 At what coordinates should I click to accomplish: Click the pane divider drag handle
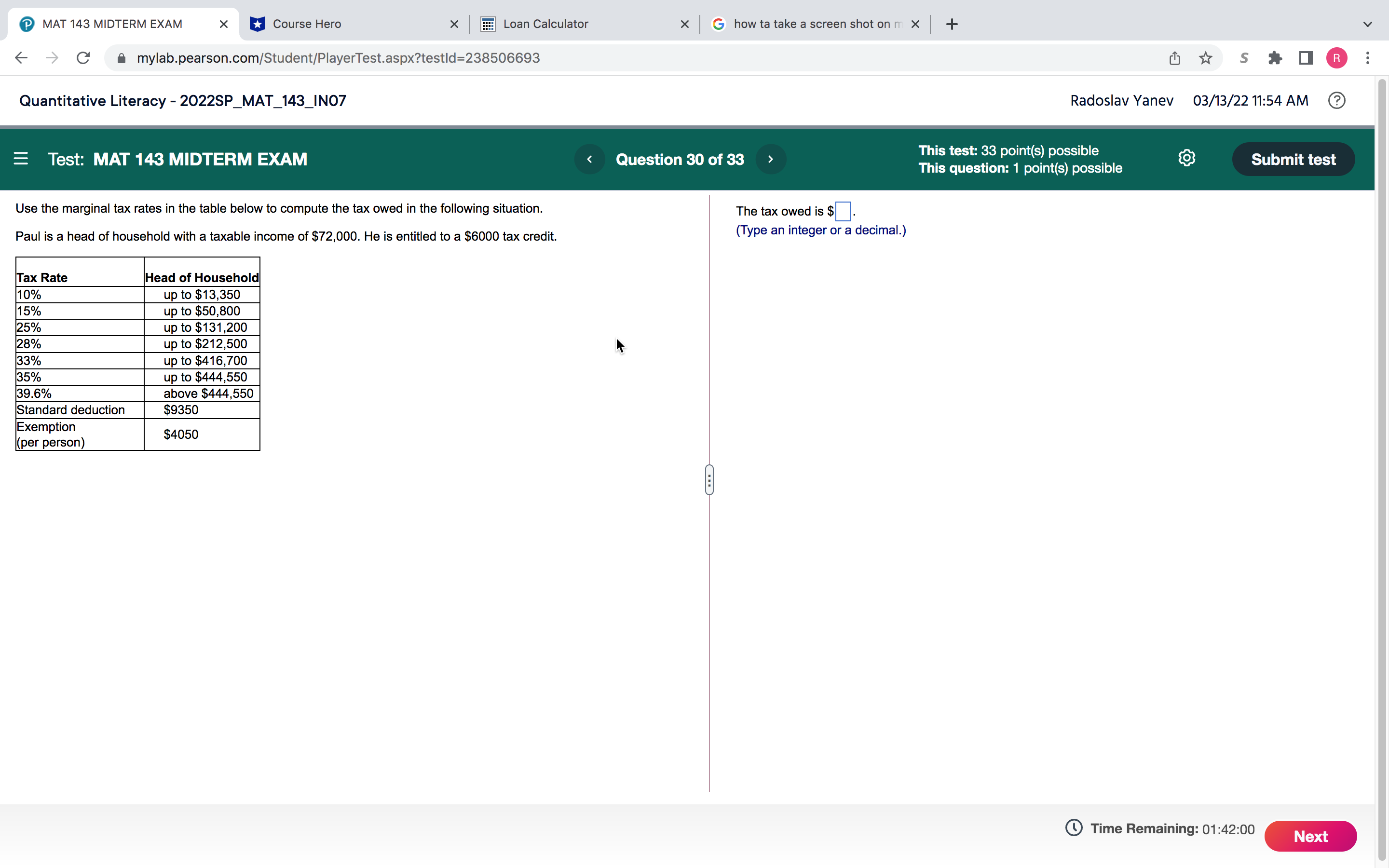pyautogui.click(x=709, y=480)
